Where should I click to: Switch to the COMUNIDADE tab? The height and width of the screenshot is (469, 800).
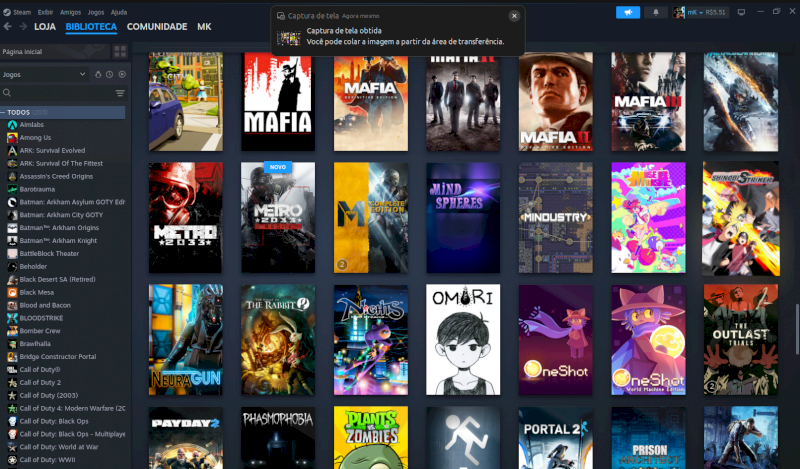click(x=157, y=27)
